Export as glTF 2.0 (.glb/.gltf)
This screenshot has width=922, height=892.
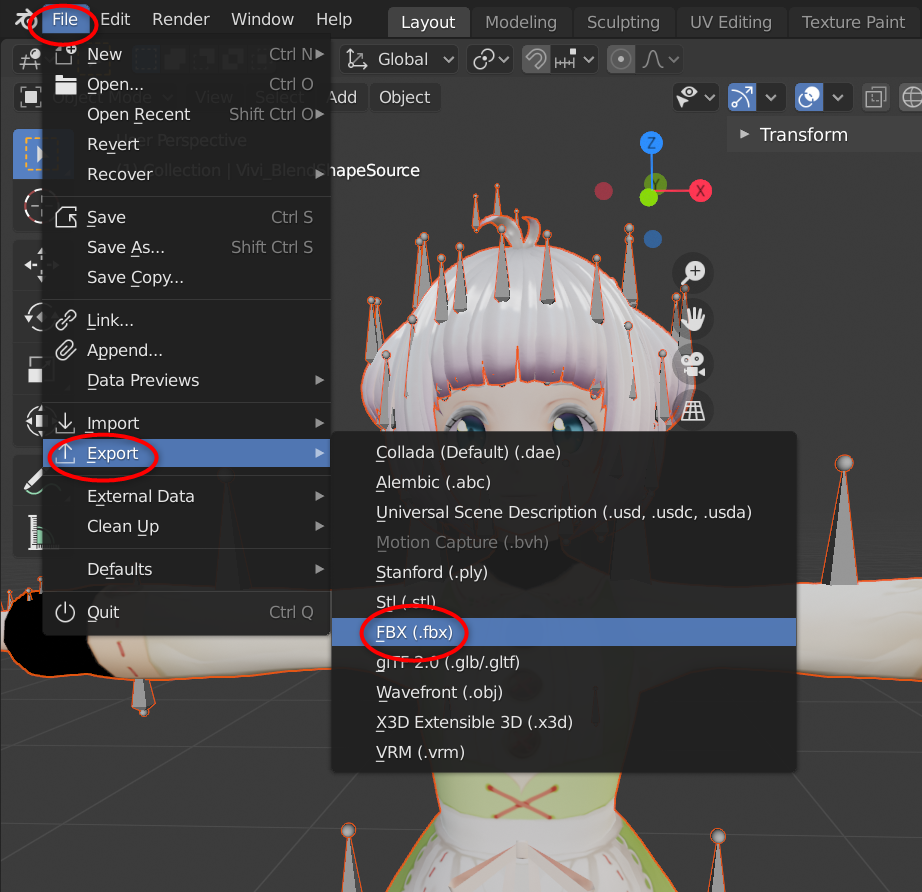point(564,662)
